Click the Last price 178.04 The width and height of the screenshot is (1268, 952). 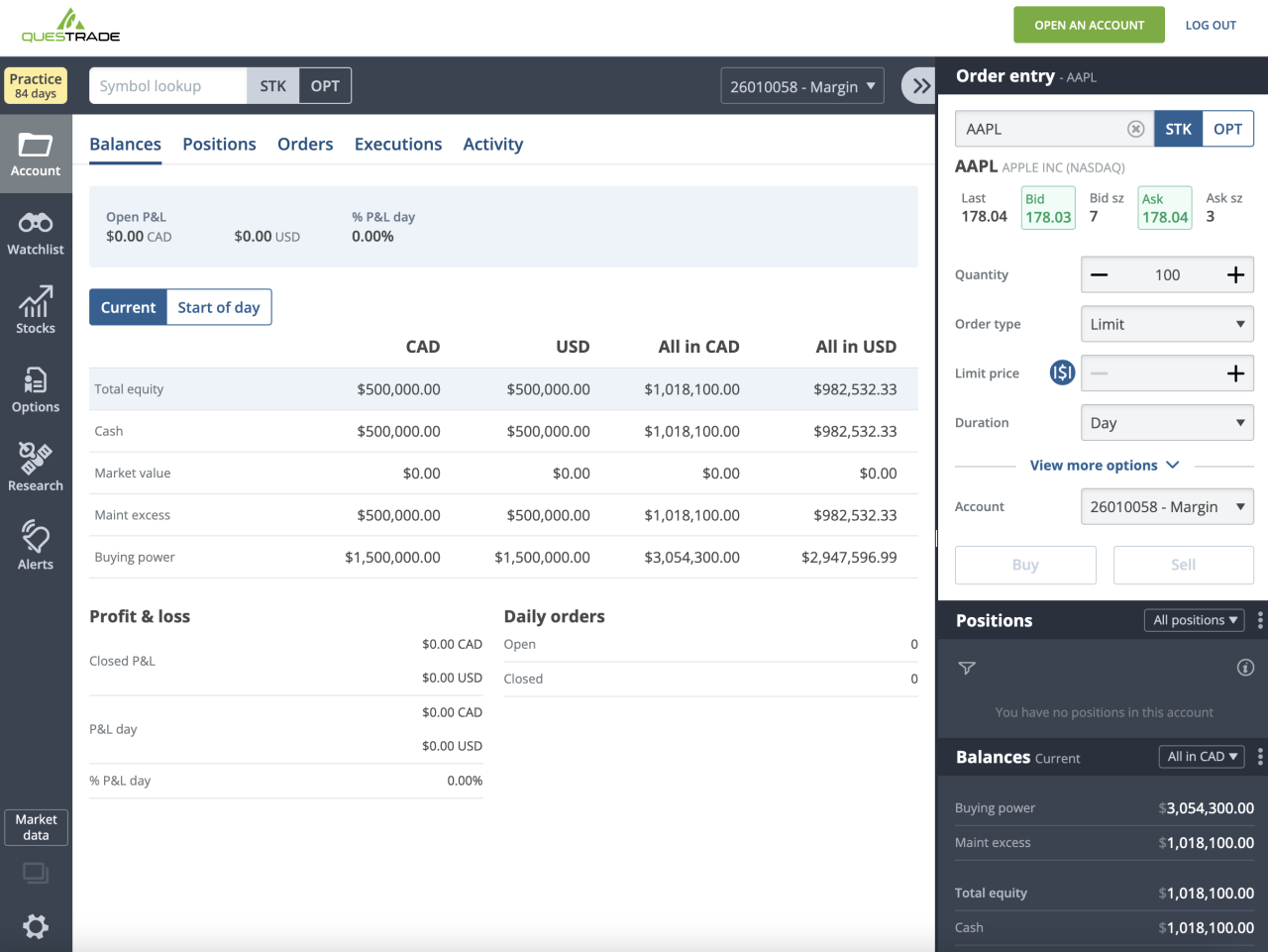[984, 217]
